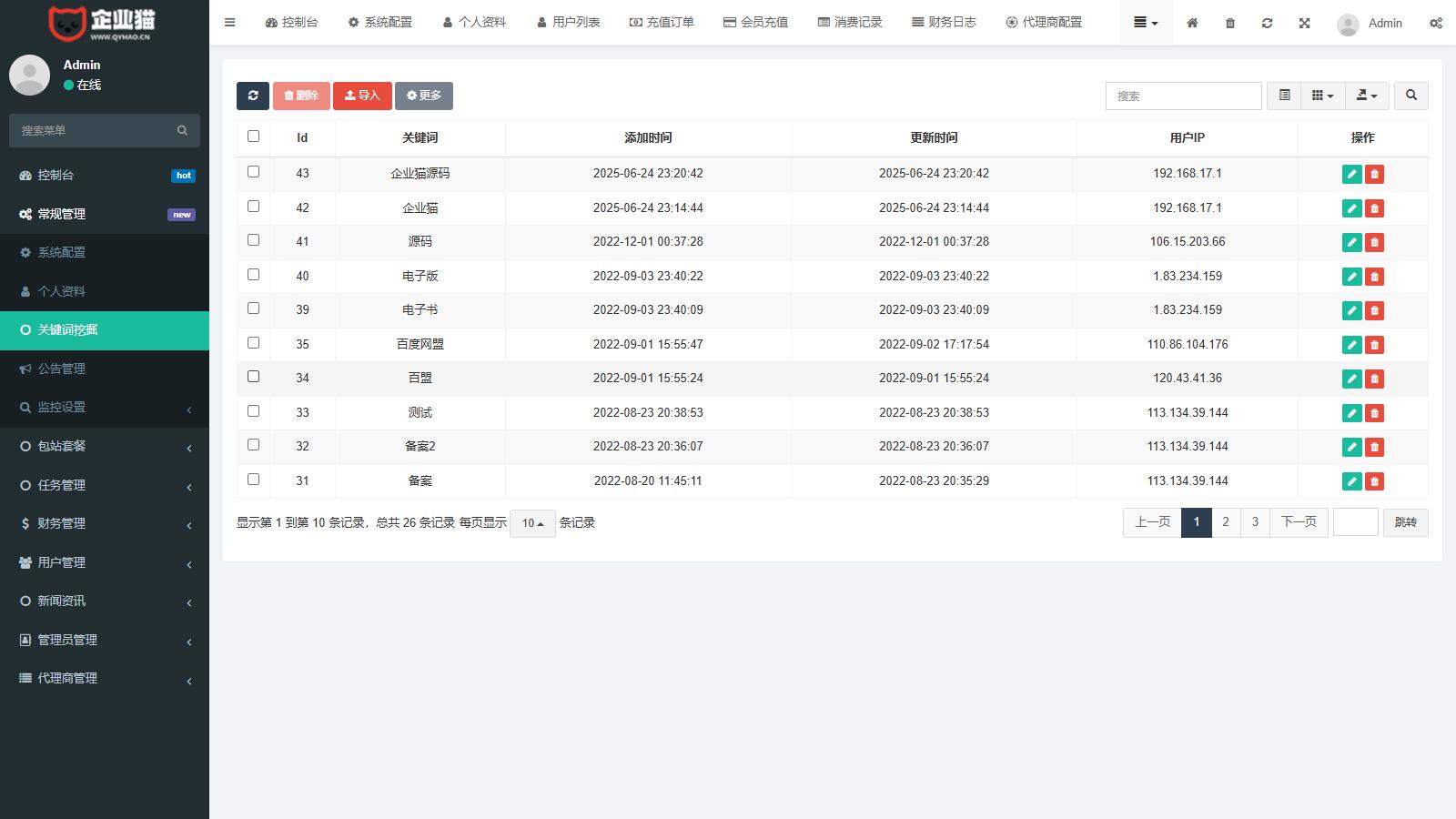Click the magnifier search button beside the export dropdown
The height and width of the screenshot is (819, 1456).
tap(1411, 96)
